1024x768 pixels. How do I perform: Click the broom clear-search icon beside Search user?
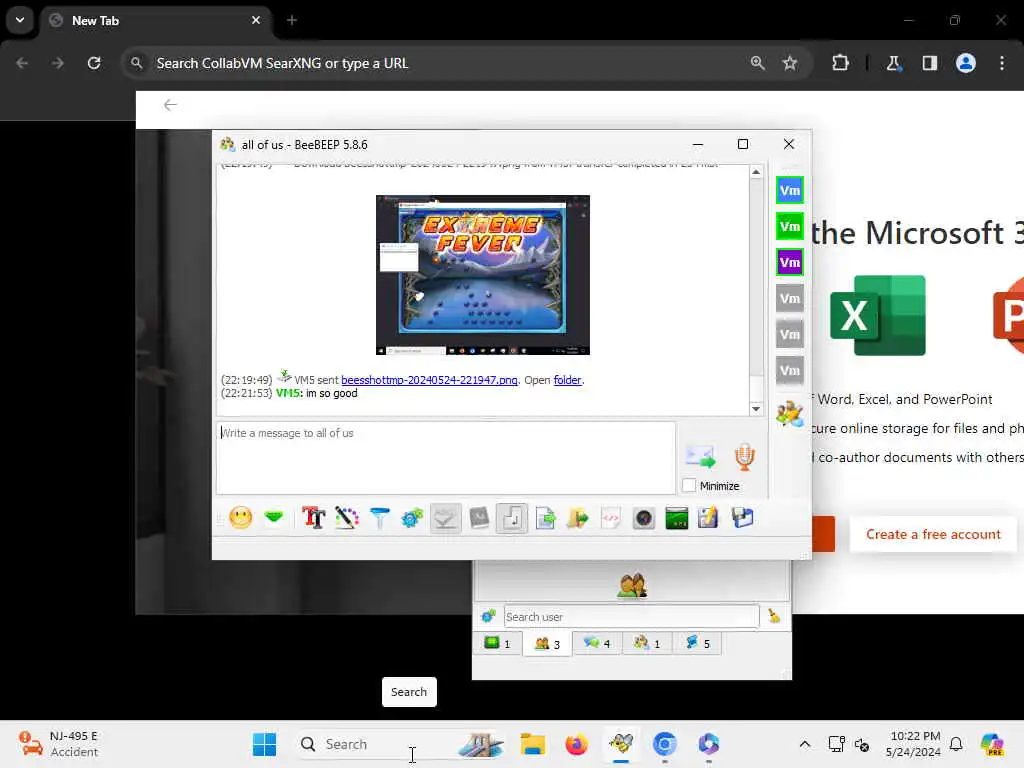pos(774,616)
